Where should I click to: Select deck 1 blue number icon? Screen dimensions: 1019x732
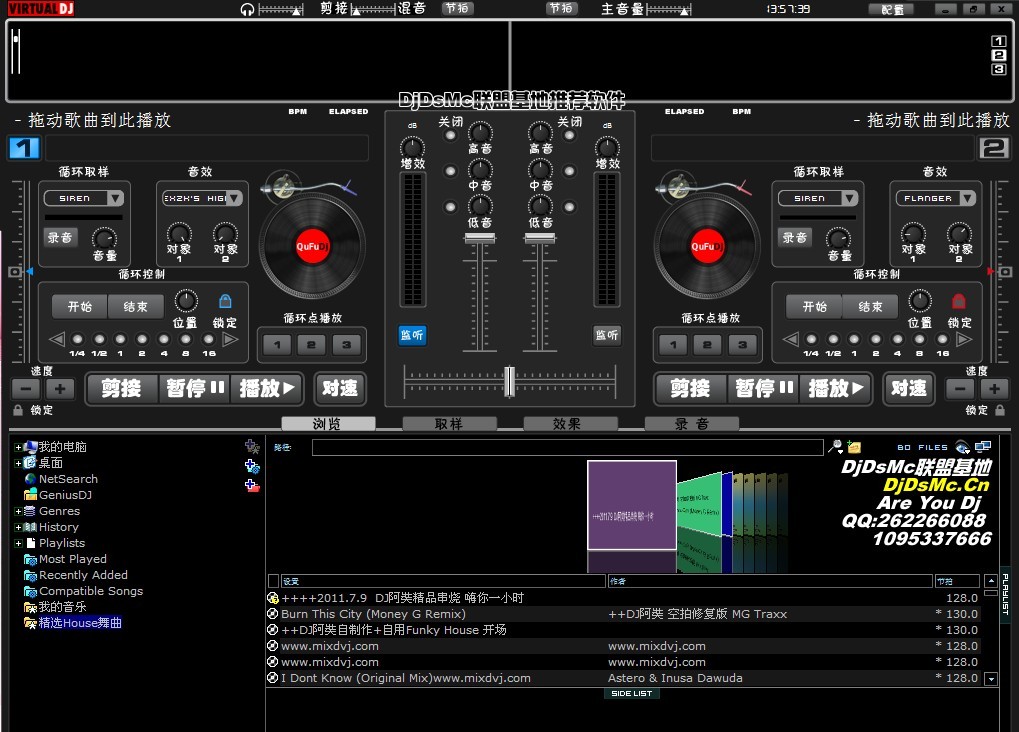pos(24,149)
